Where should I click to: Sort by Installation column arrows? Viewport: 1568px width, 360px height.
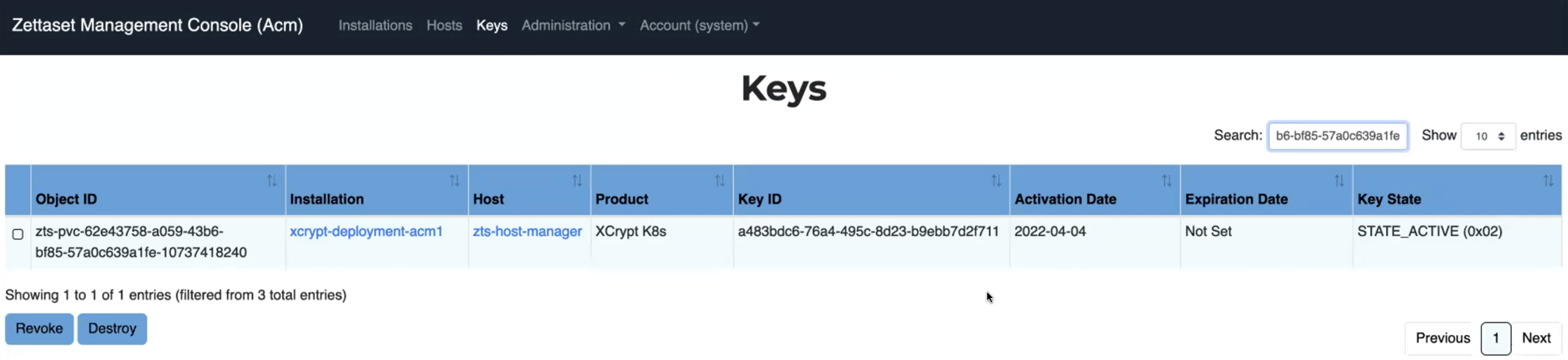455,181
